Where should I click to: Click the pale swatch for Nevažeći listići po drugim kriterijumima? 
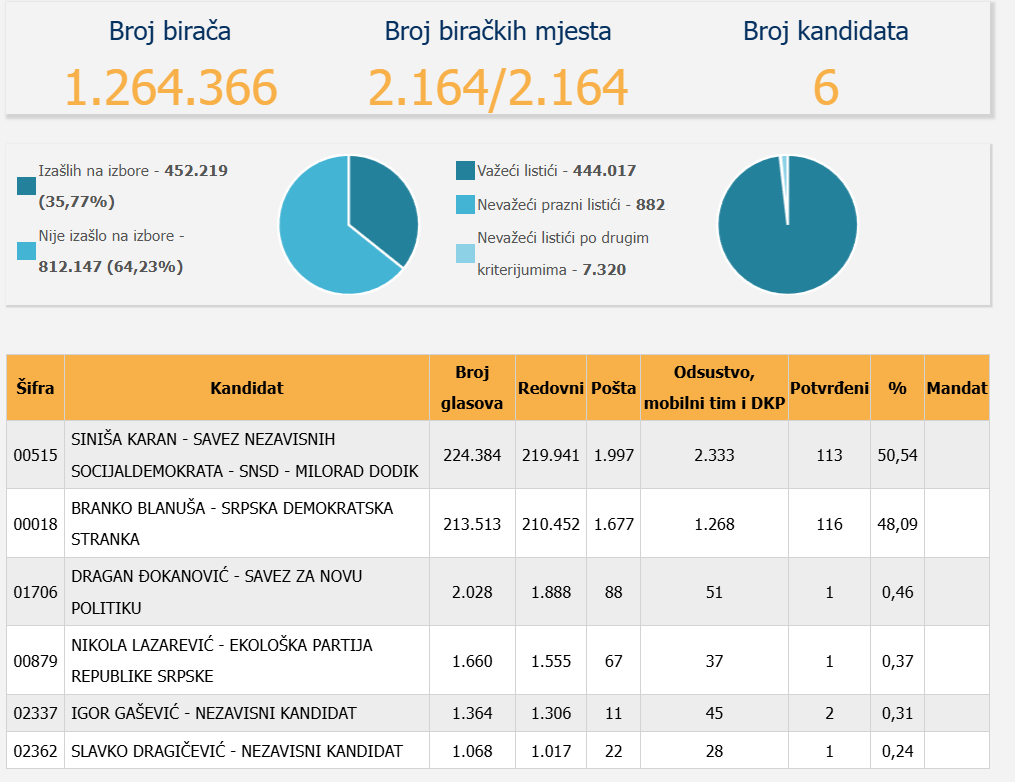465,254
